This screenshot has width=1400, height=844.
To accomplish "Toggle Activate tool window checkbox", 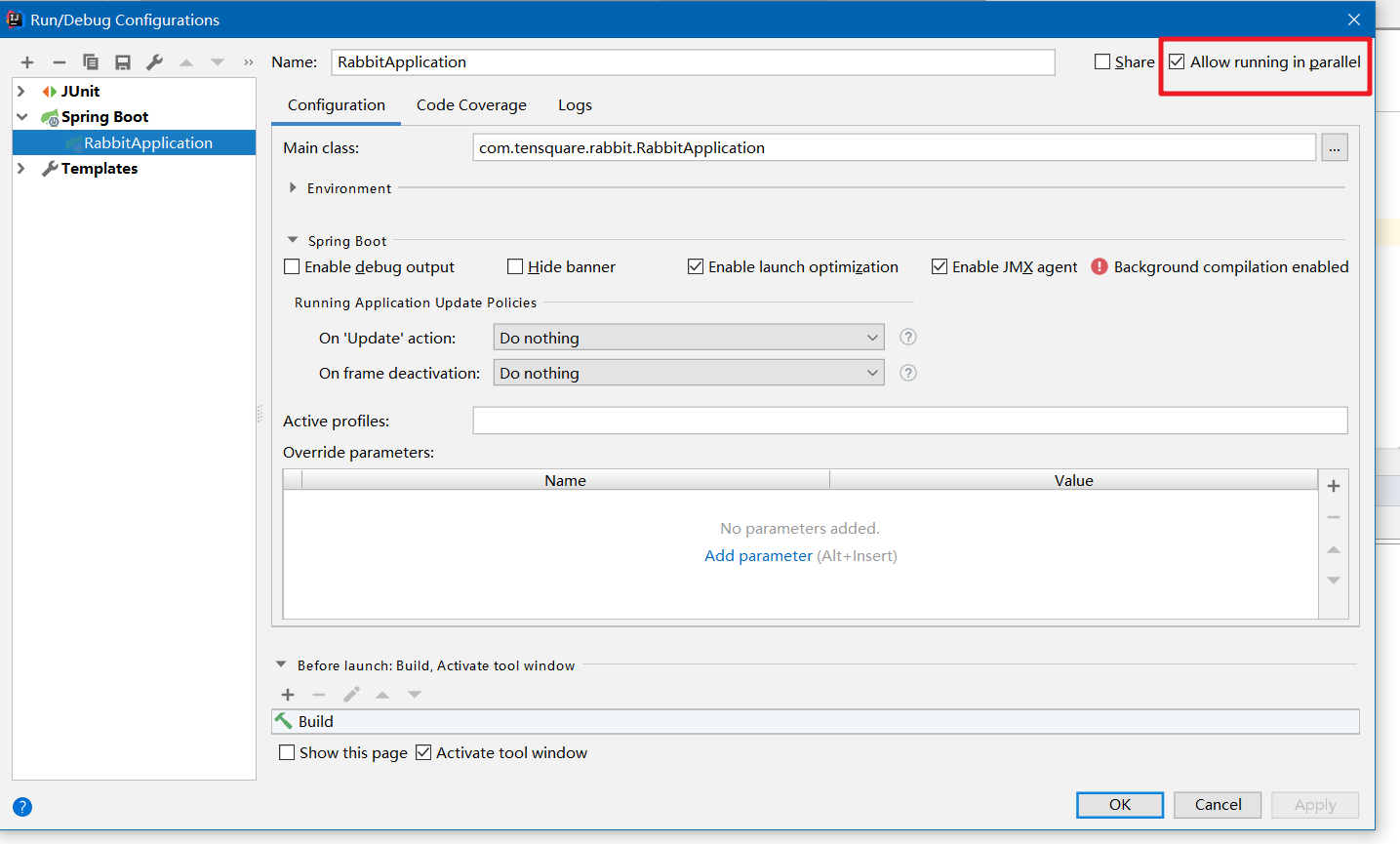I will point(423,752).
